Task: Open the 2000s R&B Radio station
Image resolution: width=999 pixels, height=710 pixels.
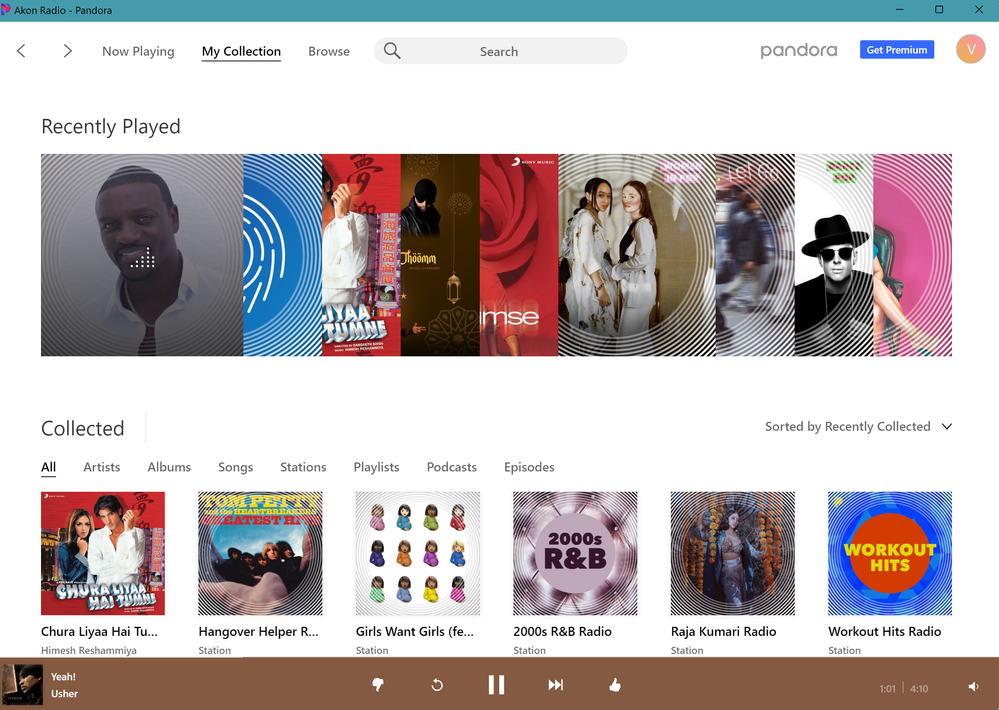Action: click(x=575, y=553)
